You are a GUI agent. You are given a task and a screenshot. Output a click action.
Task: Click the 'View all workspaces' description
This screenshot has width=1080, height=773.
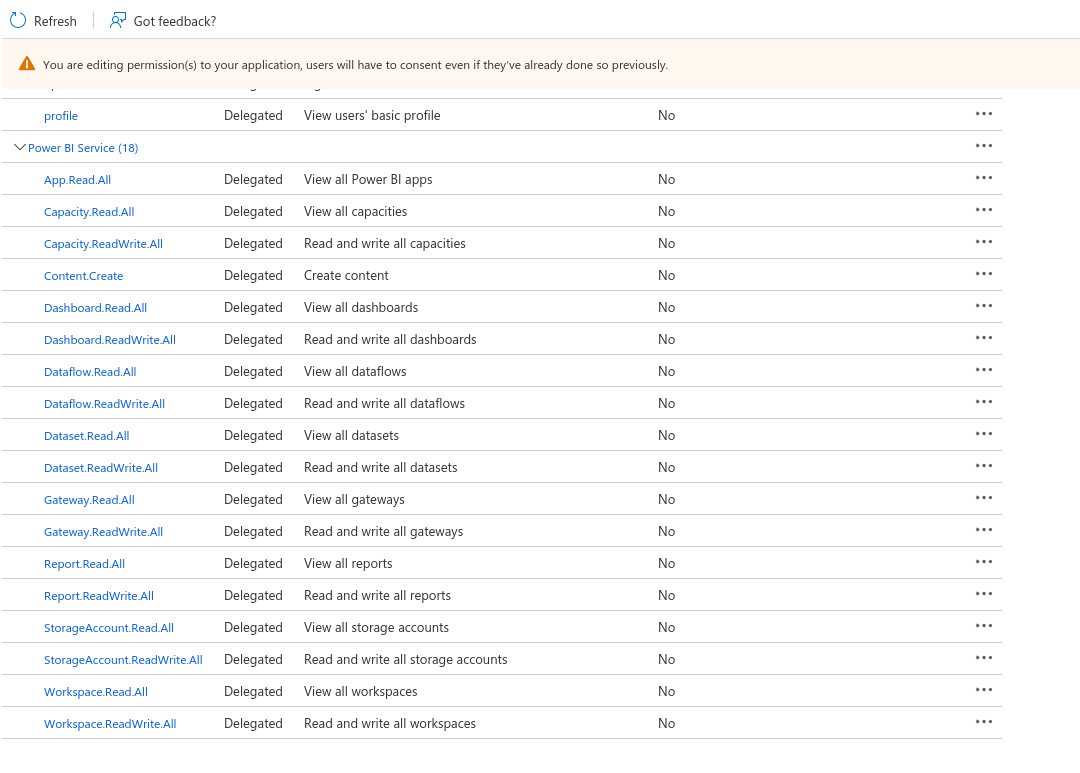point(361,692)
